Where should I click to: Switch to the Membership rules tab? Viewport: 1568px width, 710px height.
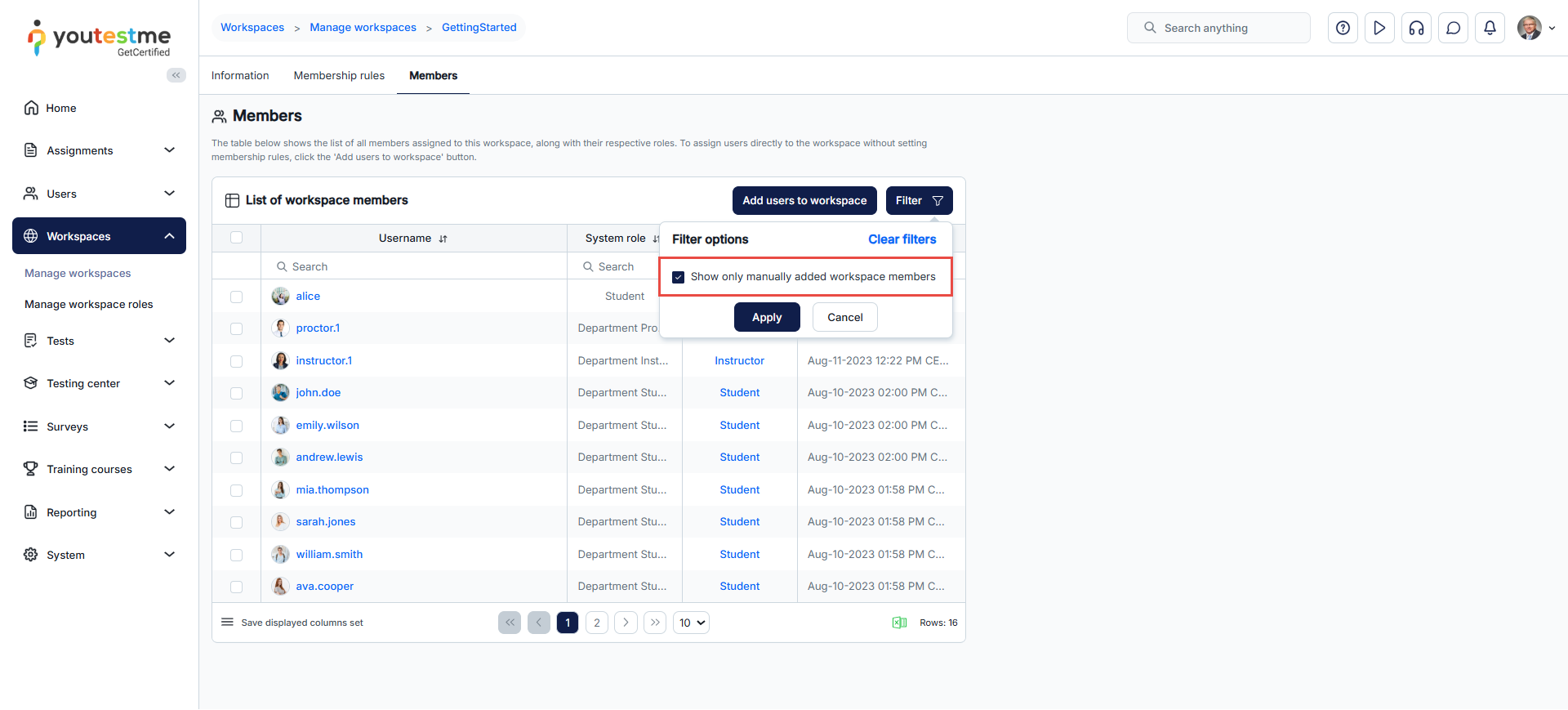(339, 75)
